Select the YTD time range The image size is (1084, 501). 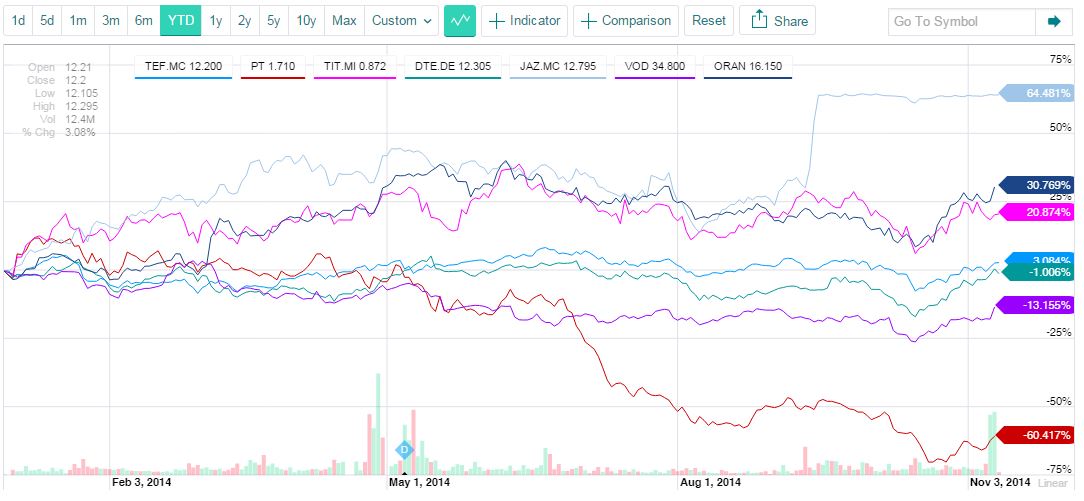[181, 20]
